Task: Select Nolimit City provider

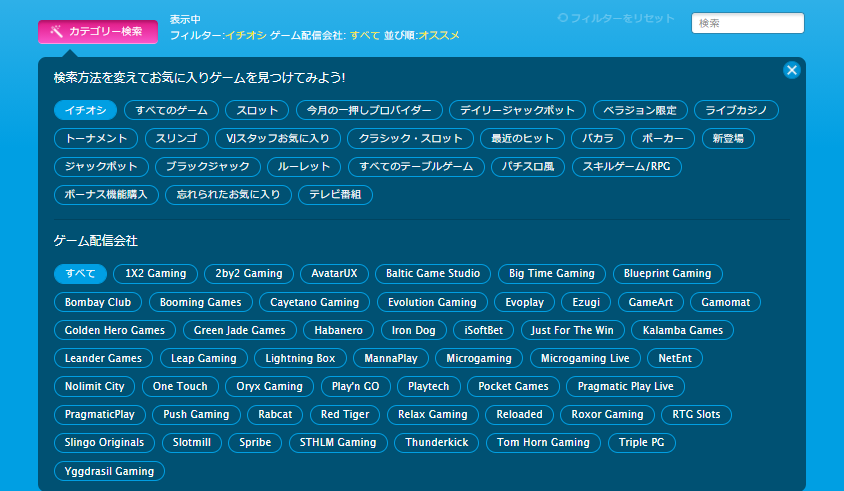Action: [95, 386]
